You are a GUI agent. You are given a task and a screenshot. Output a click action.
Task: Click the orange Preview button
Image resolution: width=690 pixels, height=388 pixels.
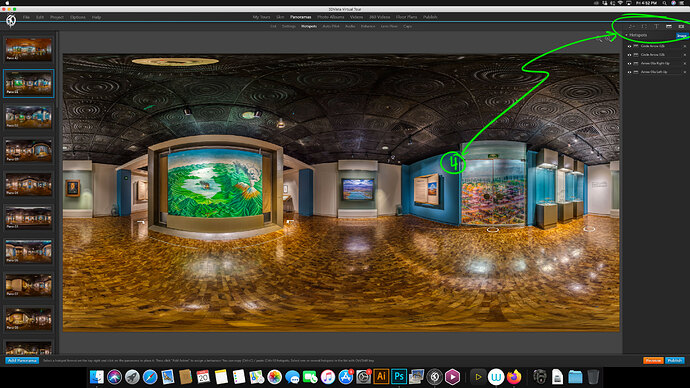pos(653,360)
